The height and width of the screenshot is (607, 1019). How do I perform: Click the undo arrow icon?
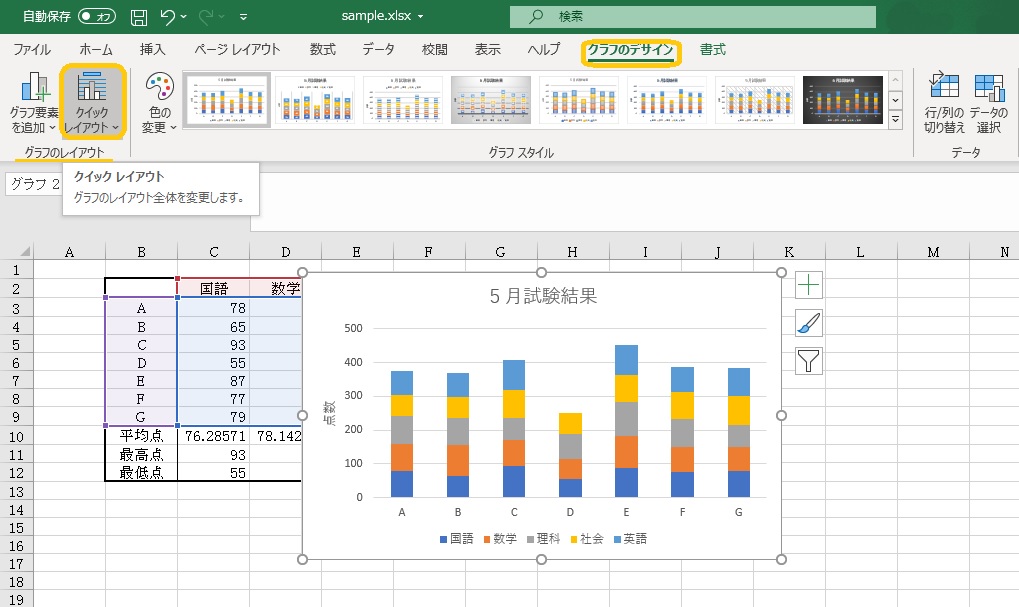click(x=168, y=17)
